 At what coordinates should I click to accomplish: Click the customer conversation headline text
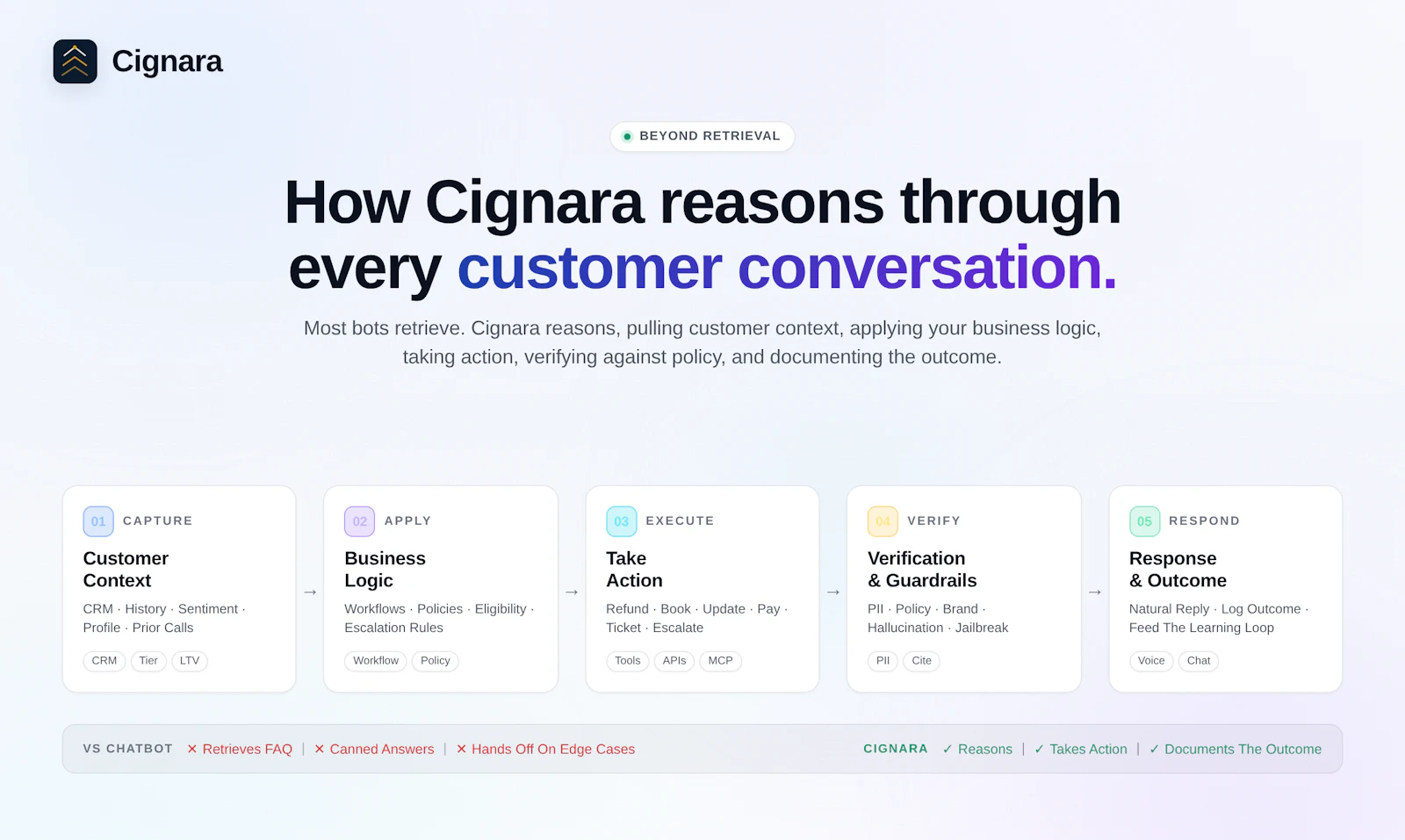point(787,268)
